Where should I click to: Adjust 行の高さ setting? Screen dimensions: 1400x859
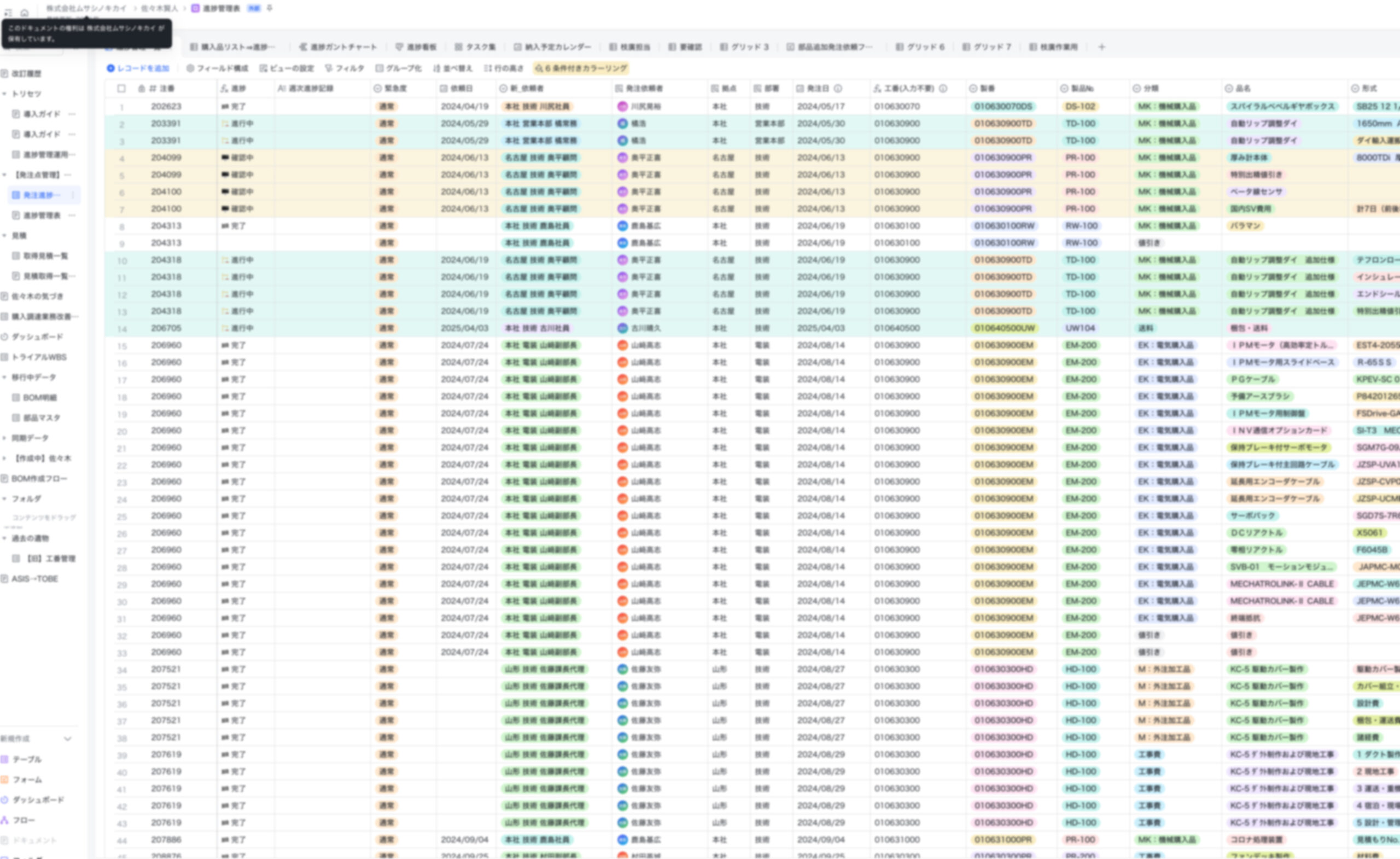pyautogui.click(x=504, y=68)
